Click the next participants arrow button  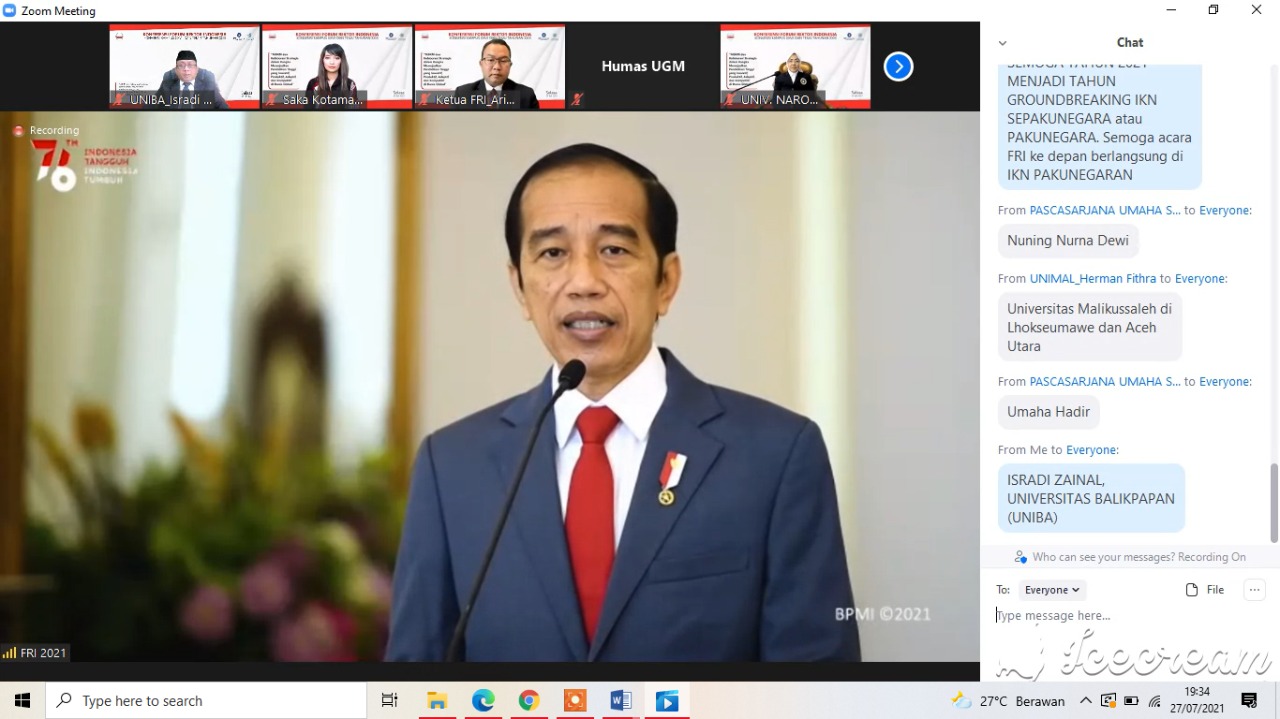pos(898,67)
